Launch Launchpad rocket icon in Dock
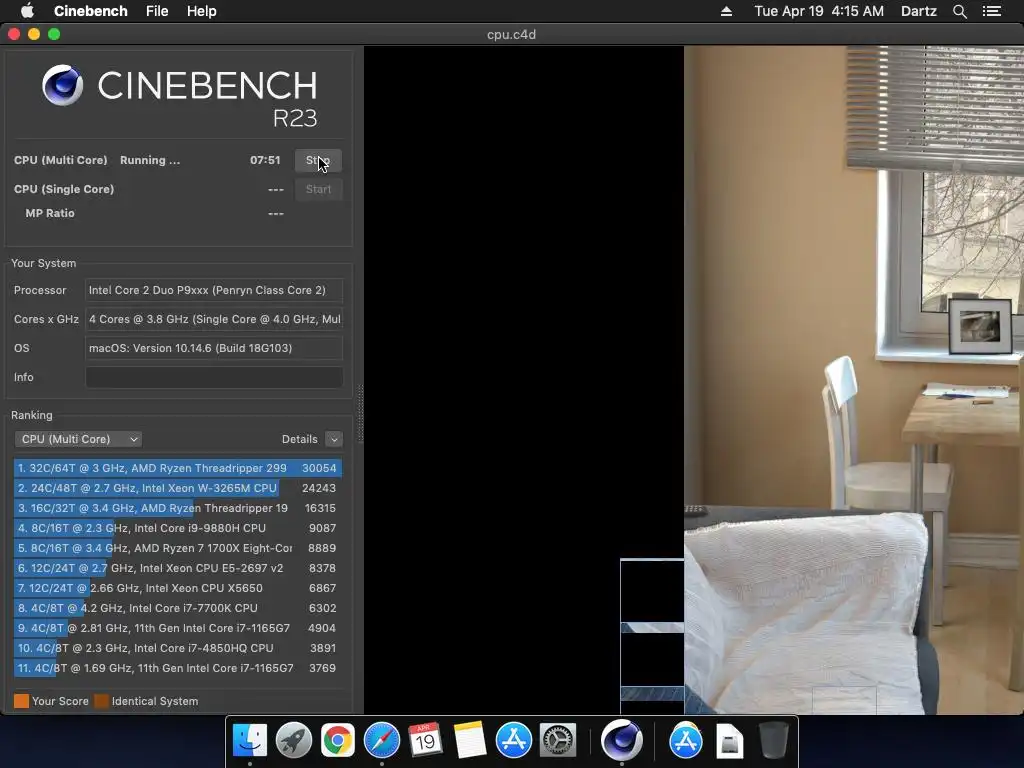This screenshot has height=768, width=1024. tap(293, 741)
